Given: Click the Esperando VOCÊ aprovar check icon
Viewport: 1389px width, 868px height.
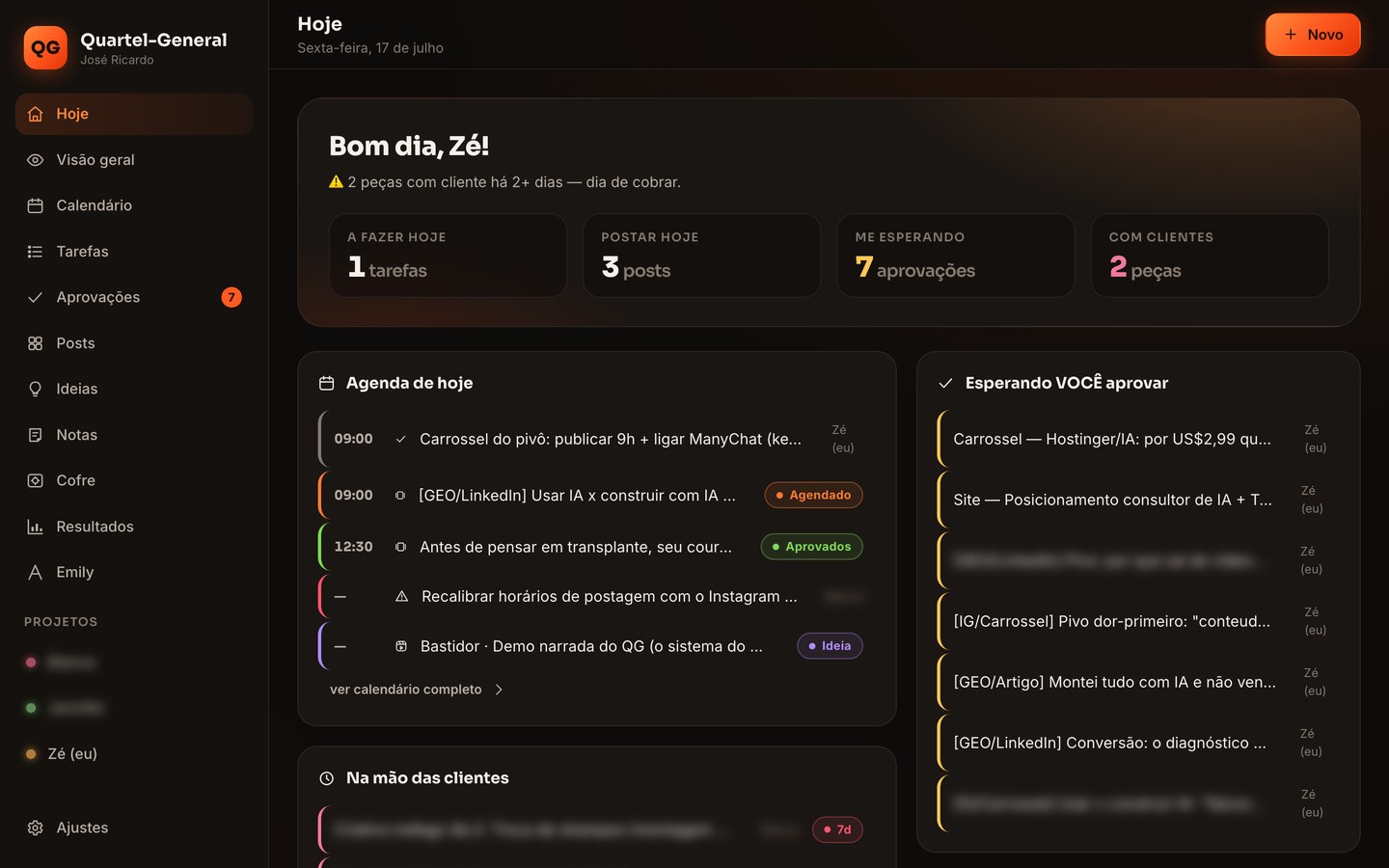Looking at the screenshot, I should point(945,383).
